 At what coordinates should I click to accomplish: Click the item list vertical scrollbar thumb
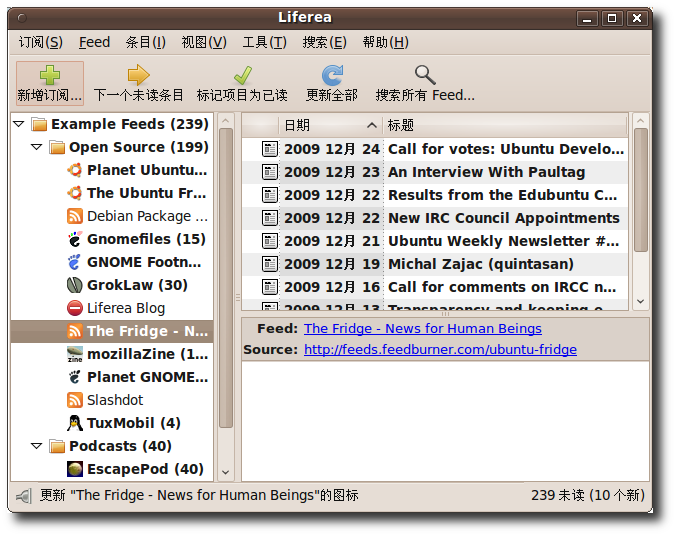pyautogui.click(x=641, y=190)
